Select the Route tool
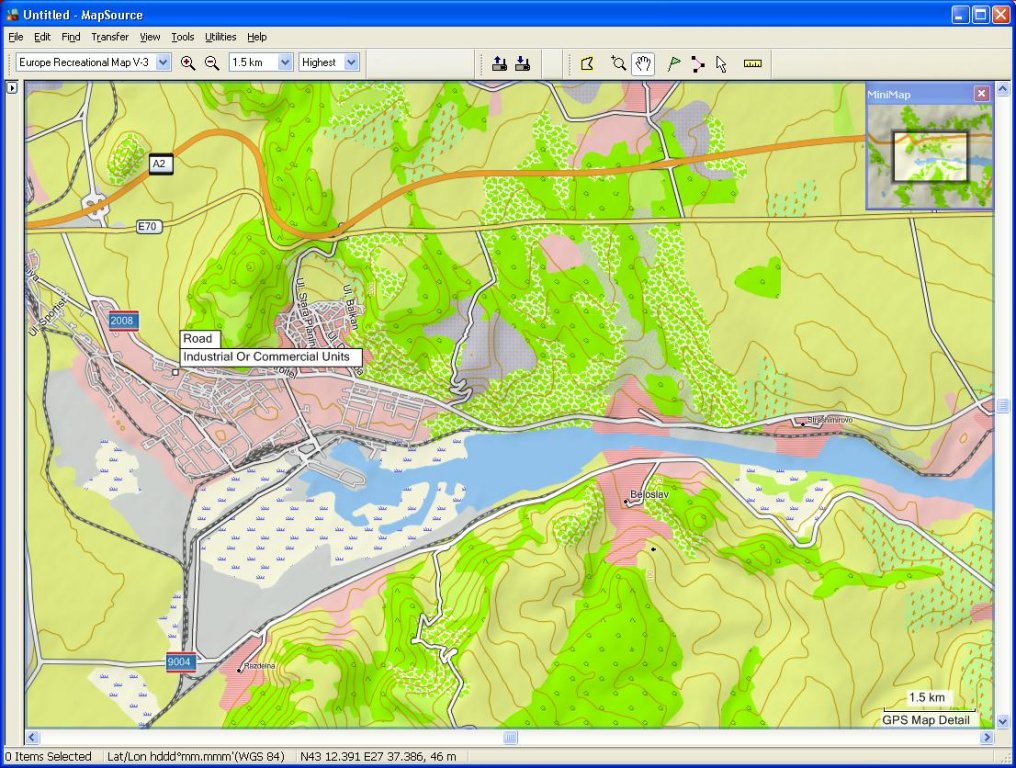The width and height of the screenshot is (1016, 768). [x=697, y=64]
